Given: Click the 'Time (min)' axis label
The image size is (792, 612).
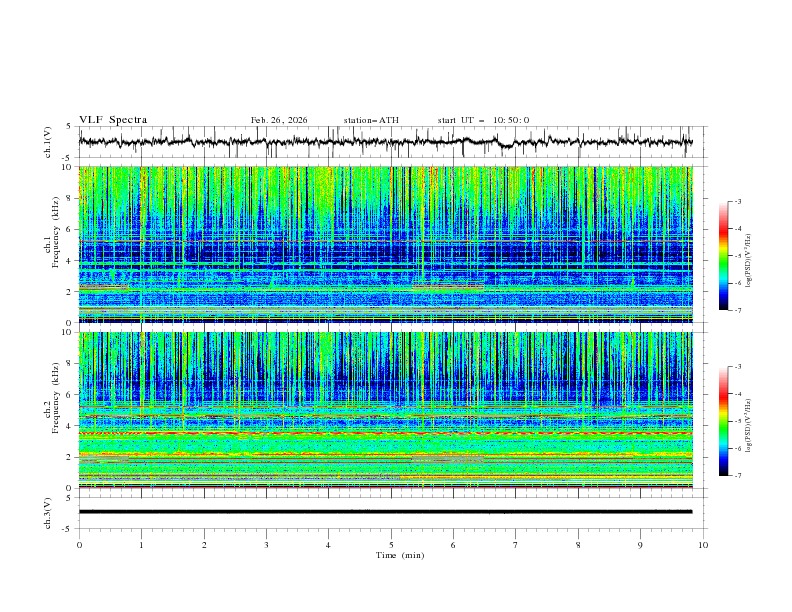Looking at the screenshot, I should pos(400,555).
